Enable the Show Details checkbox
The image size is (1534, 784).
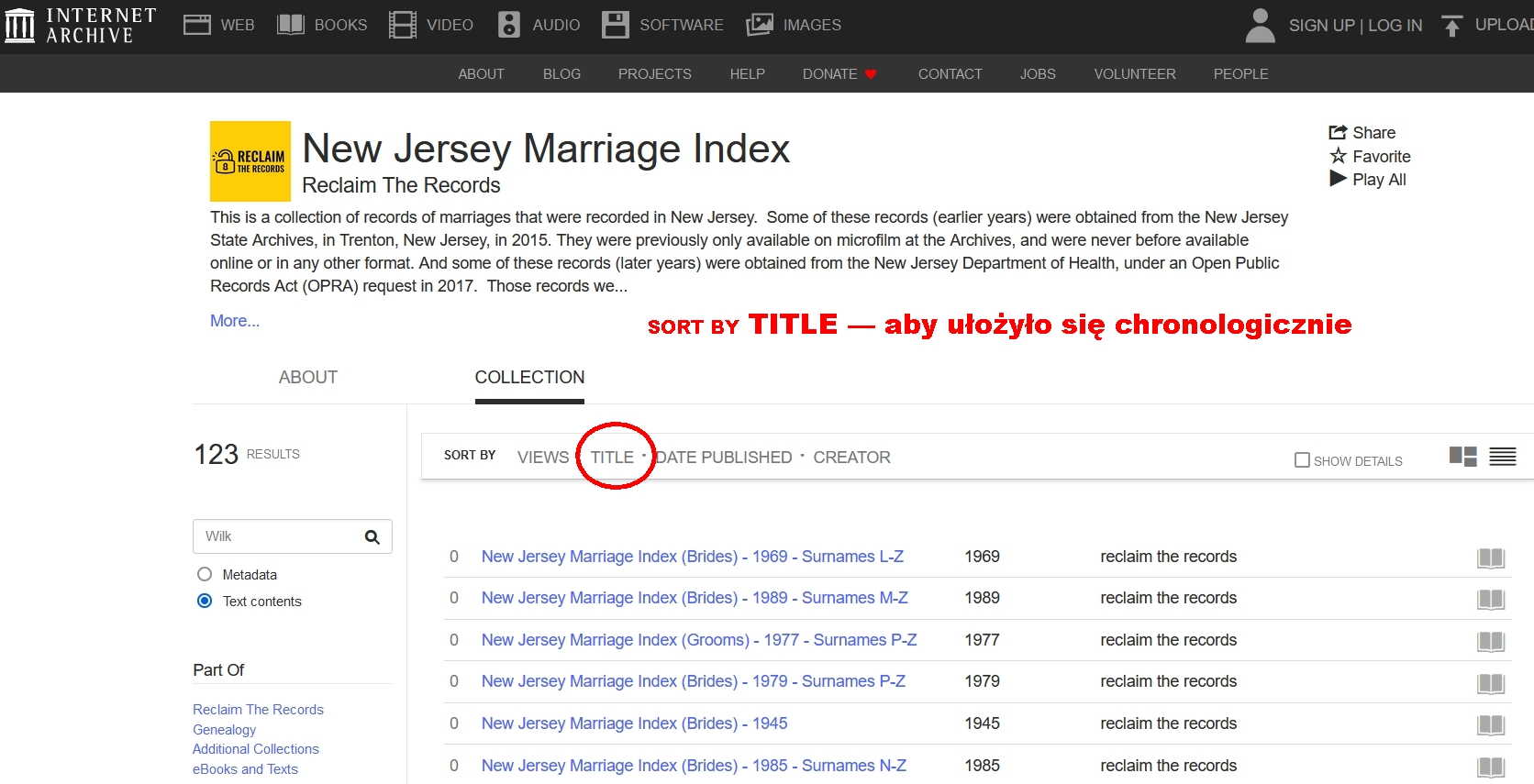1302,459
